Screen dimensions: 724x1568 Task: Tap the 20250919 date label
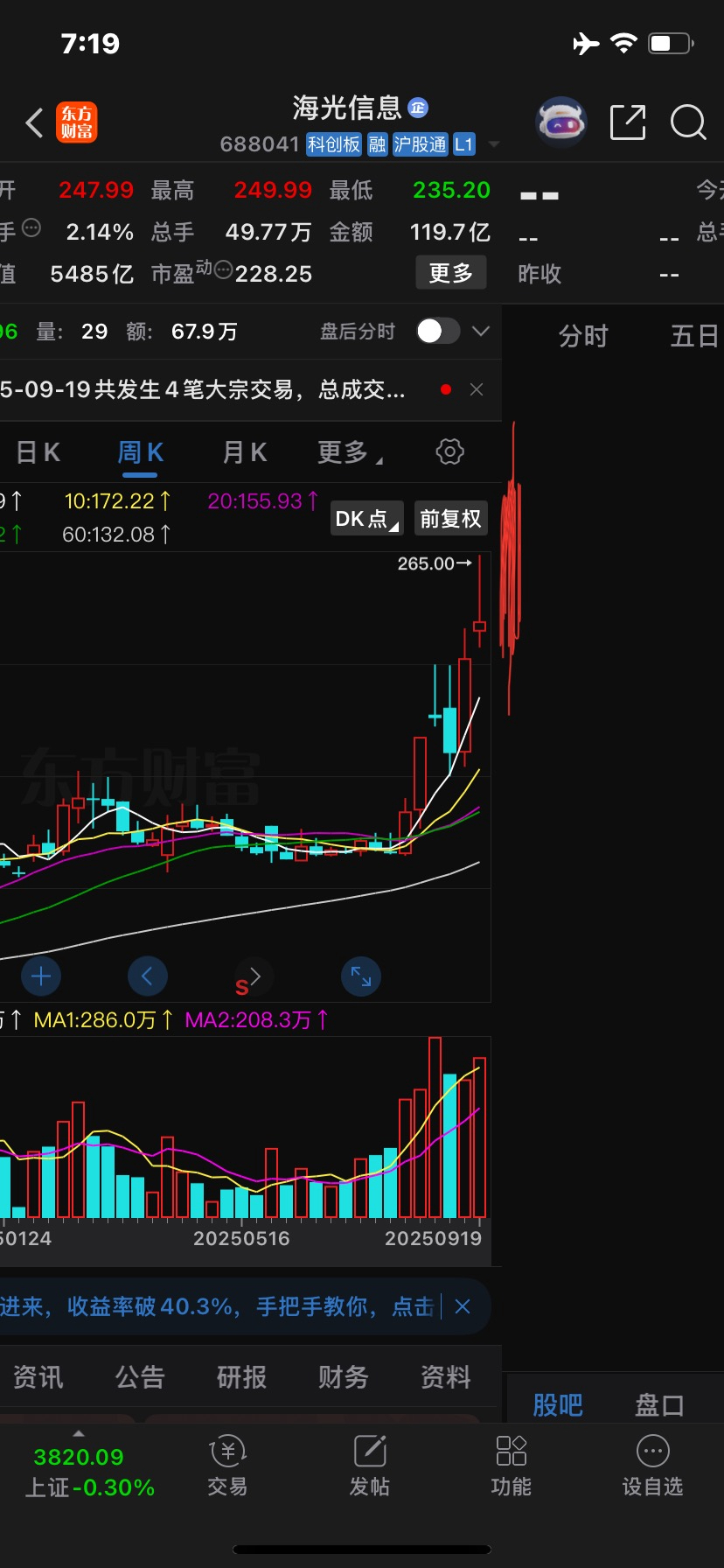pyautogui.click(x=434, y=1238)
